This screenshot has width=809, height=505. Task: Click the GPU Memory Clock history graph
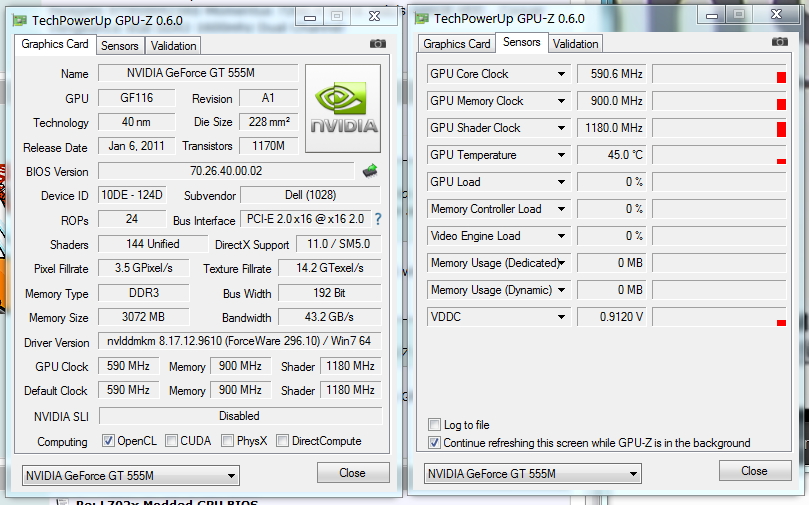[719, 101]
